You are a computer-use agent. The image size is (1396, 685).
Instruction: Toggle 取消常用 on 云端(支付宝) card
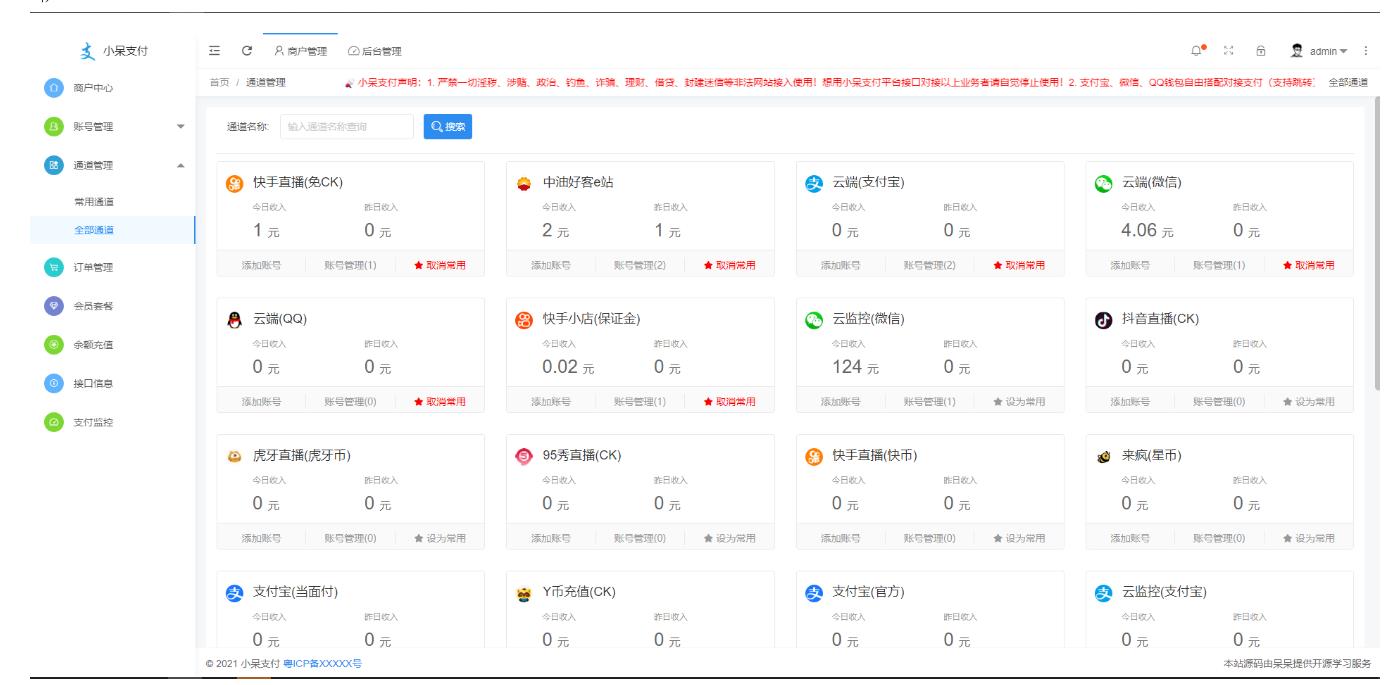coord(1019,265)
